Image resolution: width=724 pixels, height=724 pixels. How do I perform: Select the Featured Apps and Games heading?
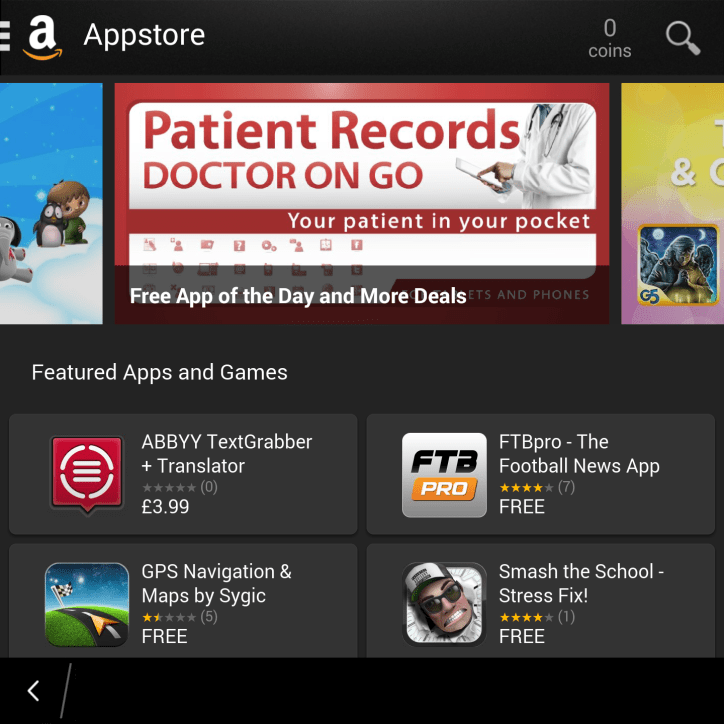(159, 372)
